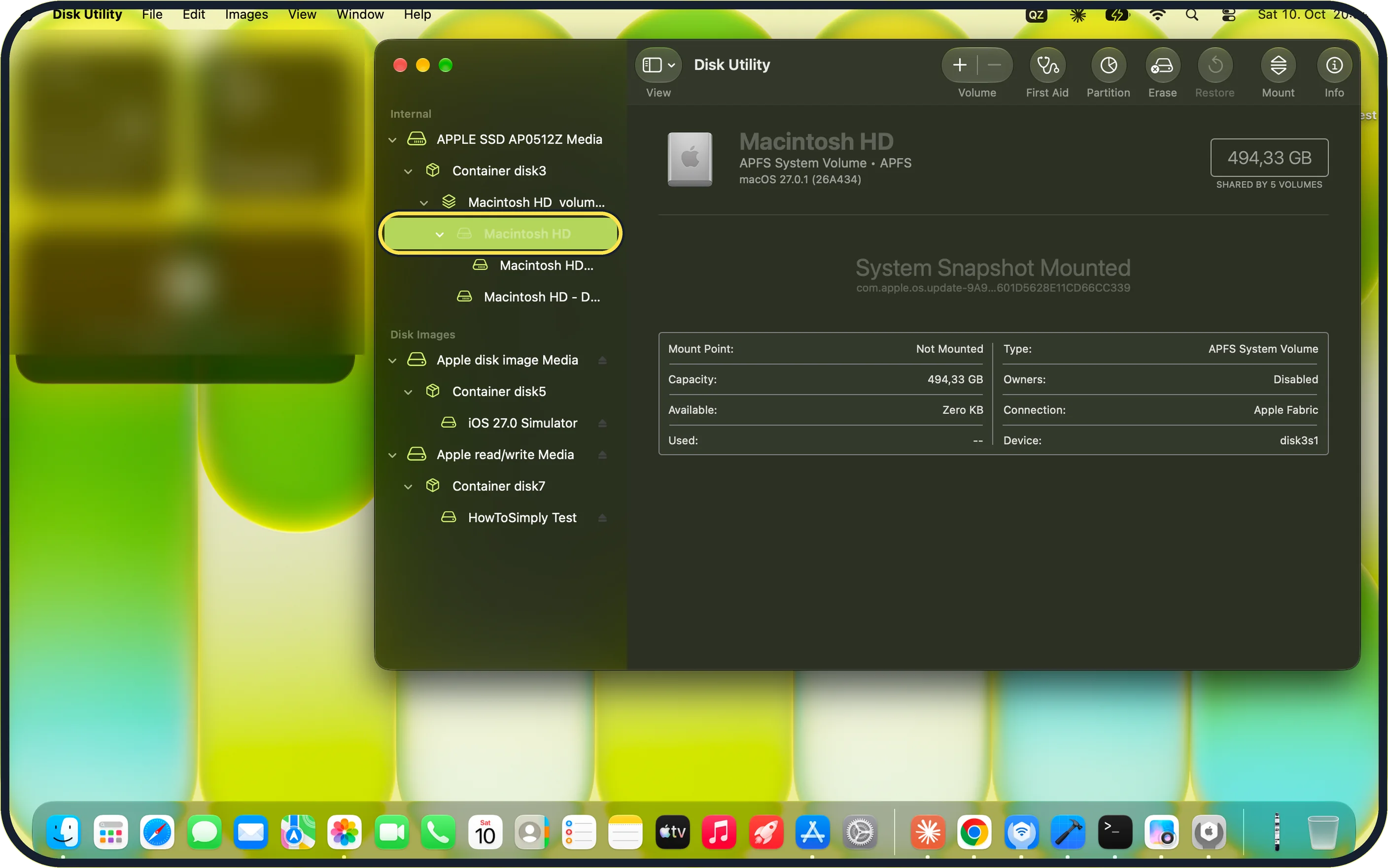This screenshot has height=868, width=1388.
Task: Open Messages from the Dock
Action: tap(204, 832)
